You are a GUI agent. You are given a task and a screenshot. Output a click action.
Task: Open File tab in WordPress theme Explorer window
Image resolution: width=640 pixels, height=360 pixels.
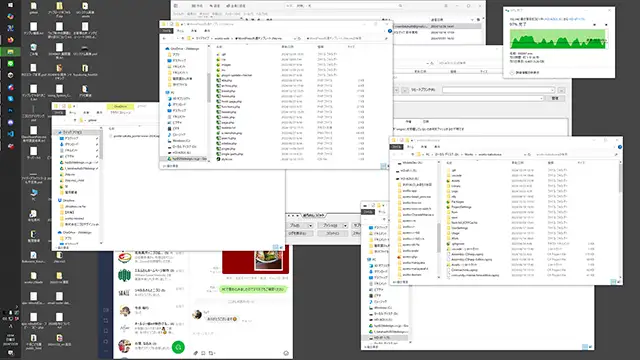click(x=167, y=31)
